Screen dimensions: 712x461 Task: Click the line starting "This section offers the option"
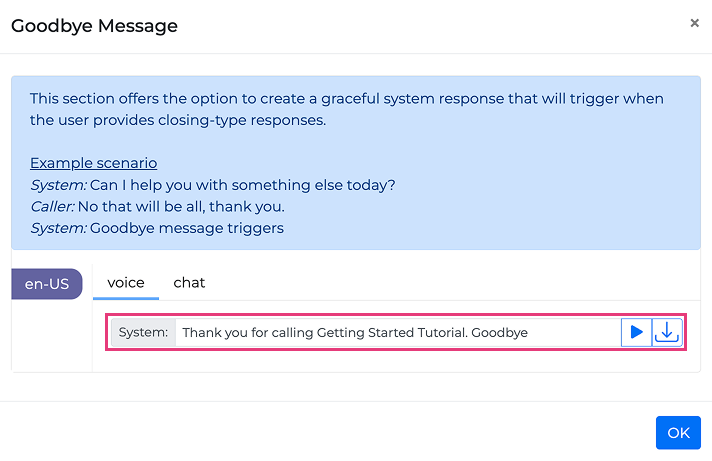(x=346, y=99)
